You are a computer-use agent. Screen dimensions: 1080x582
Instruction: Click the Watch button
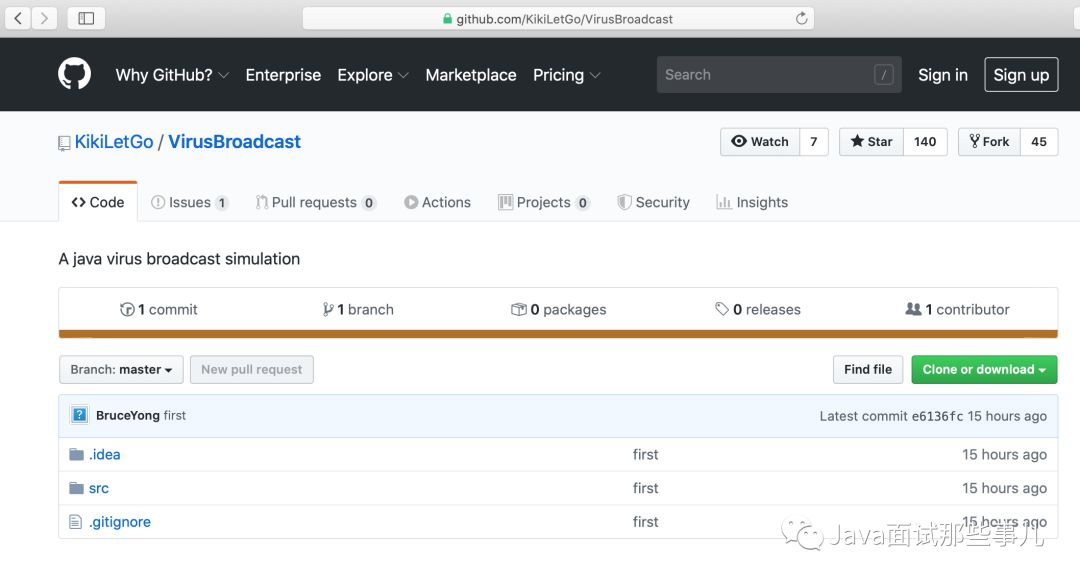760,141
